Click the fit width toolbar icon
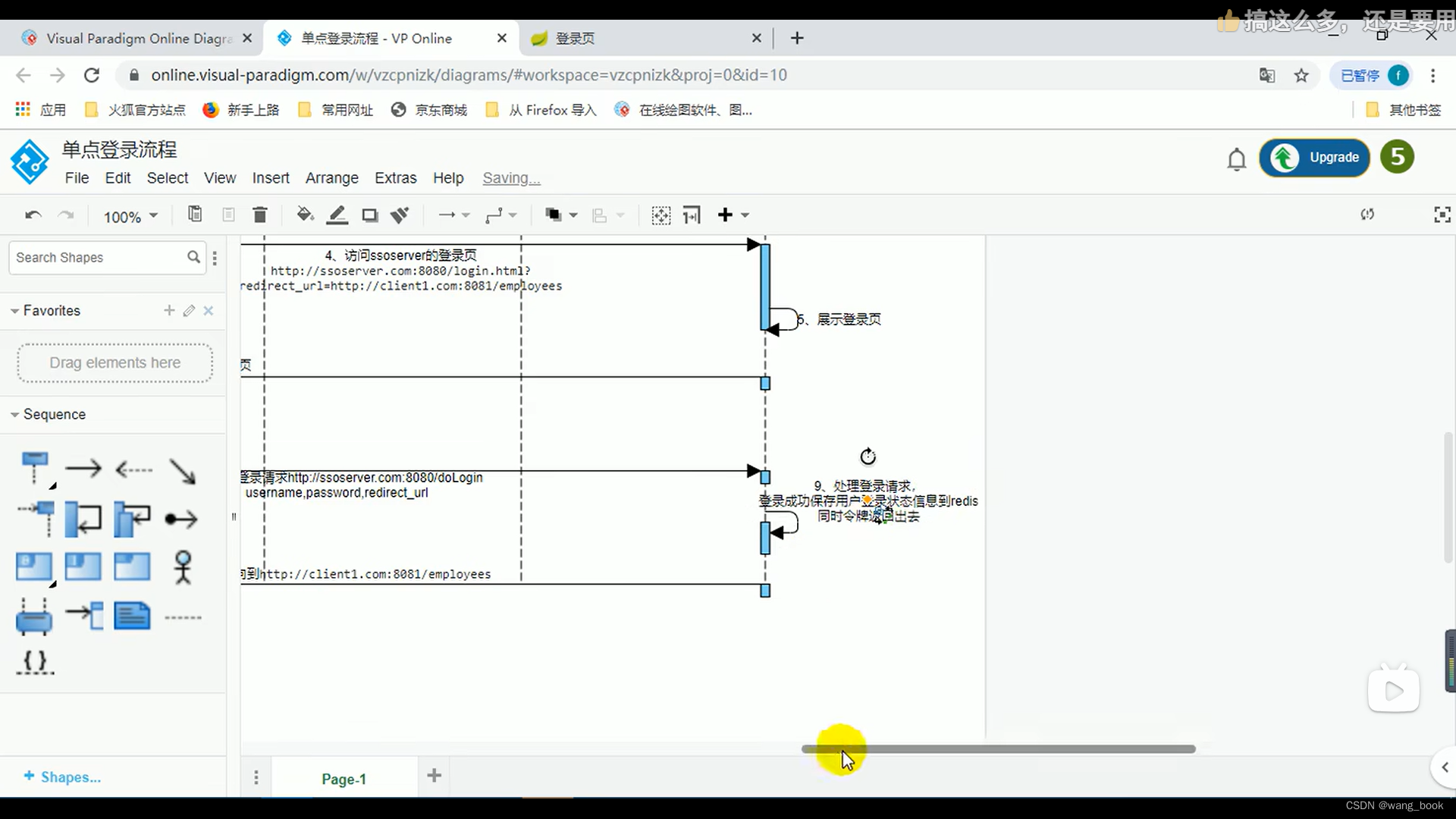This screenshot has width=1456, height=819. click(692, 215)
